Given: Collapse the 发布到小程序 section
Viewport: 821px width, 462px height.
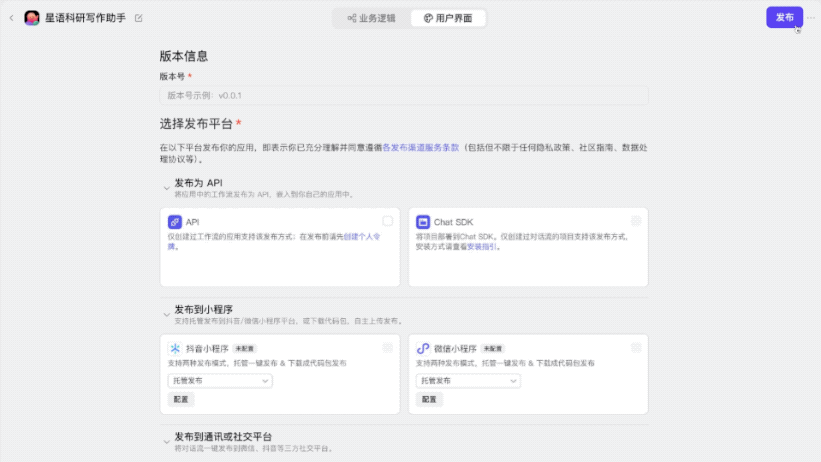Looking at the screenshot, I should tap(166, 313).
